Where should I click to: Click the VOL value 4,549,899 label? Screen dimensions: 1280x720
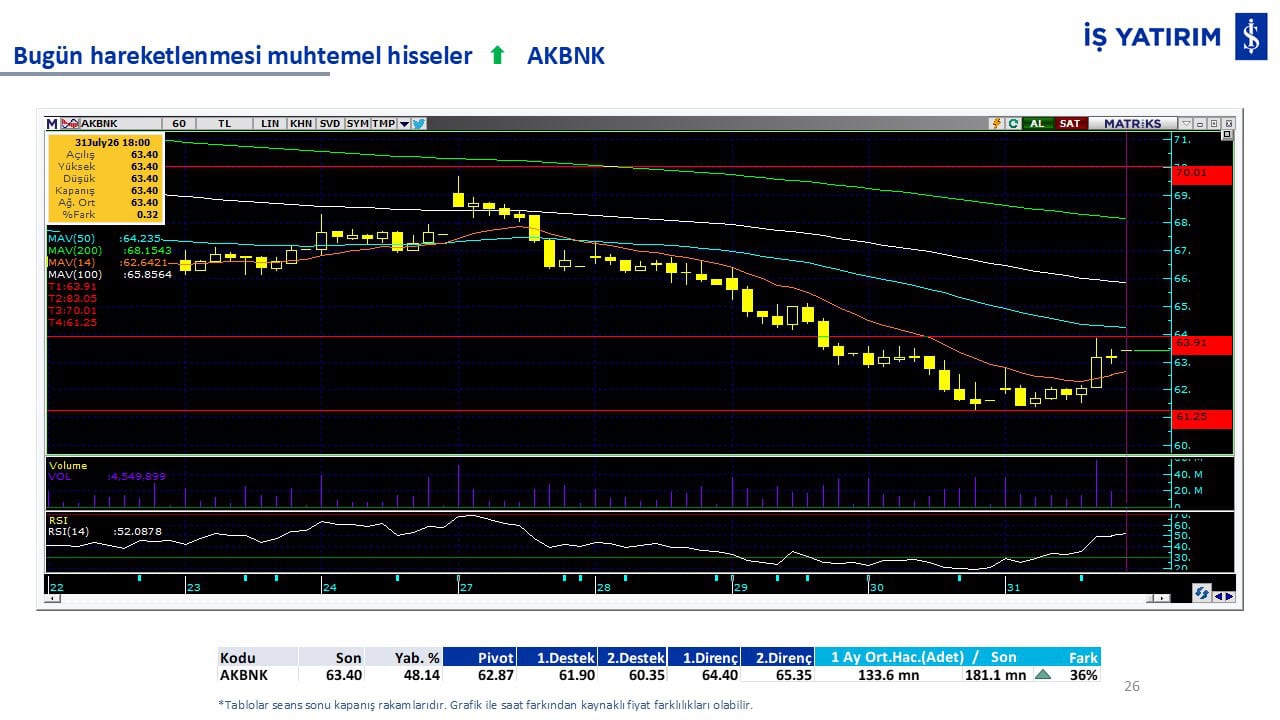point(107,476)
